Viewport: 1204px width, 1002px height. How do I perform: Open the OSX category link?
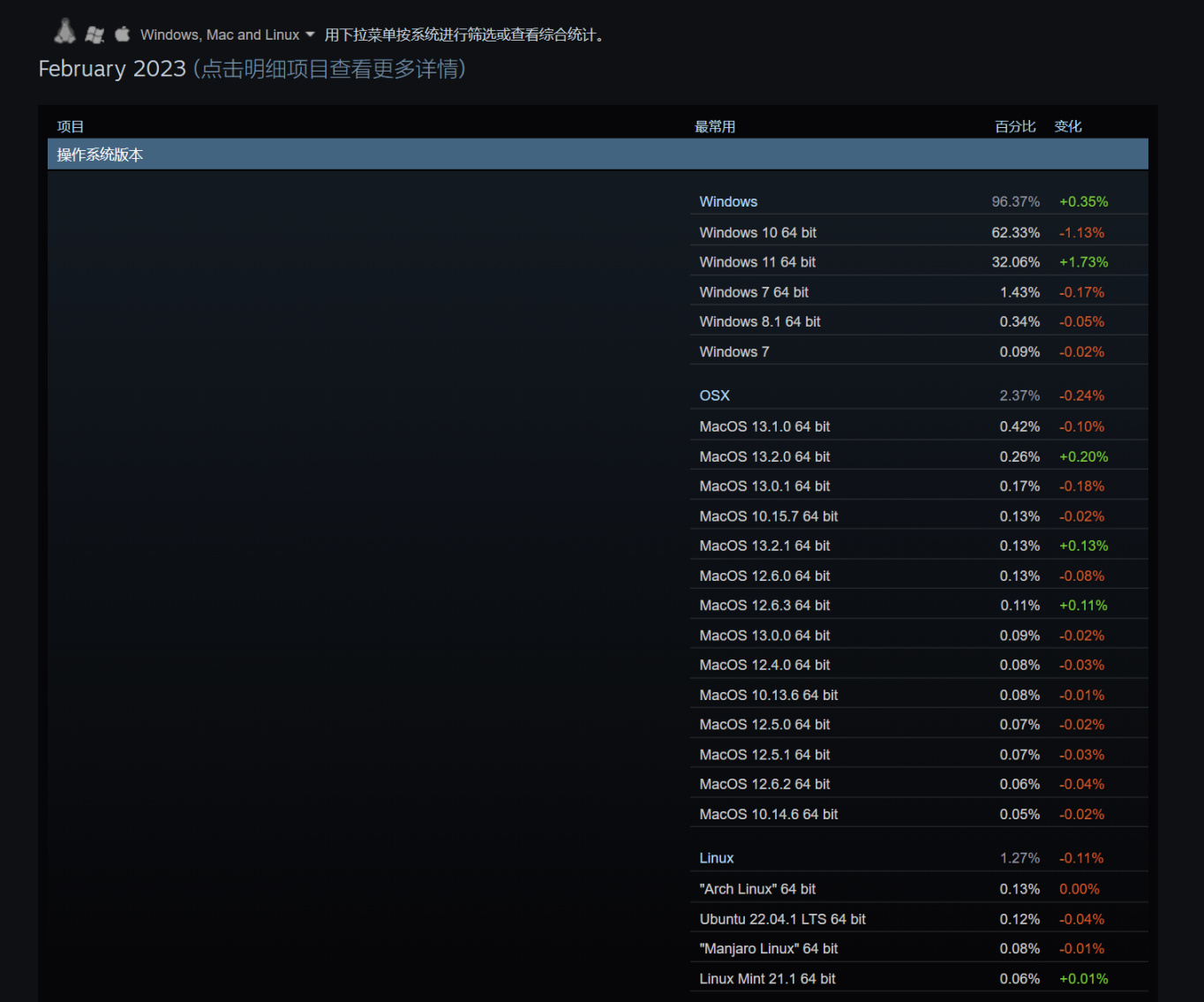point(715,396)
